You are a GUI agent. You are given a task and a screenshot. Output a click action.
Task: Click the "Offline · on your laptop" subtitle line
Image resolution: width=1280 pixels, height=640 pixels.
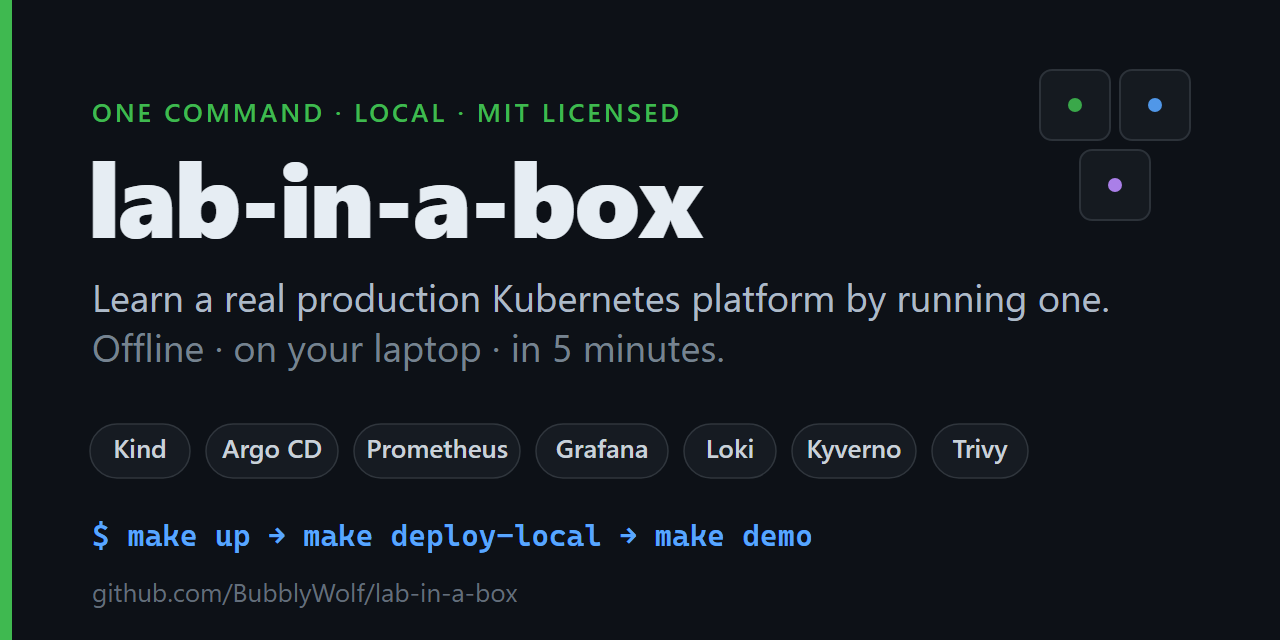(x=408, y=350)
